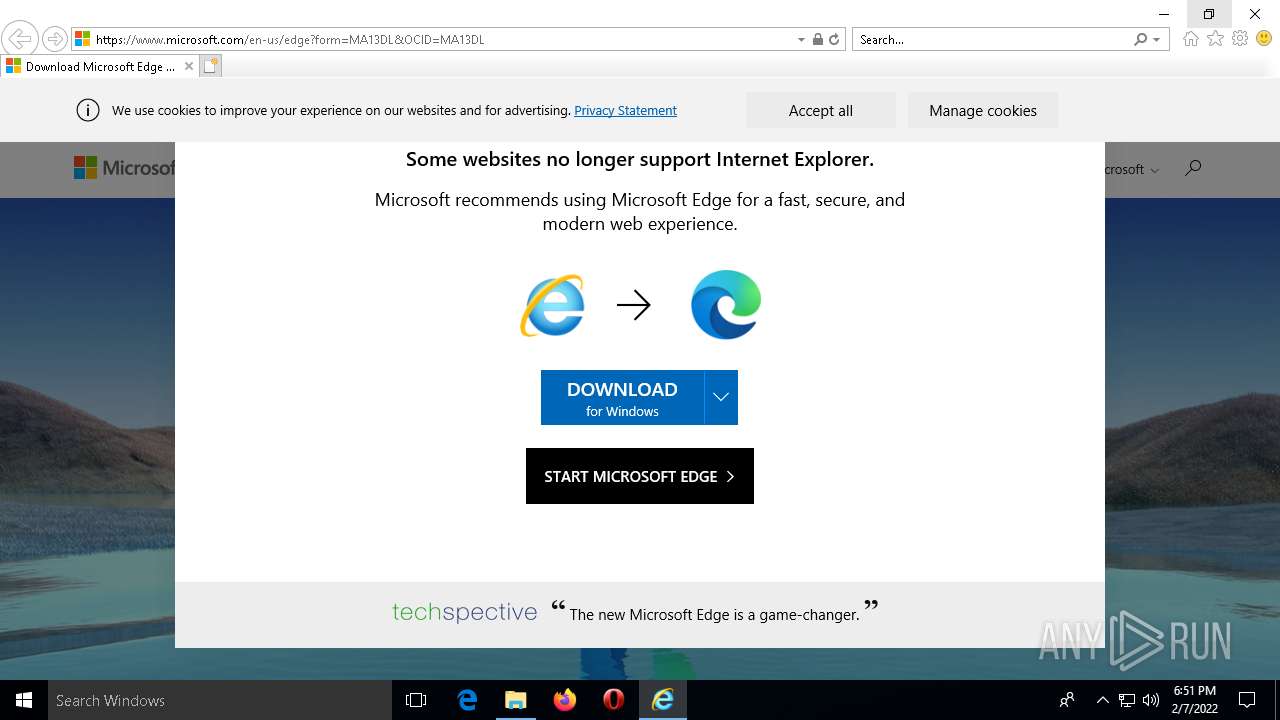Click the techspective logo
This screenshot has height=720, width=1280.
tap(464, 612)
